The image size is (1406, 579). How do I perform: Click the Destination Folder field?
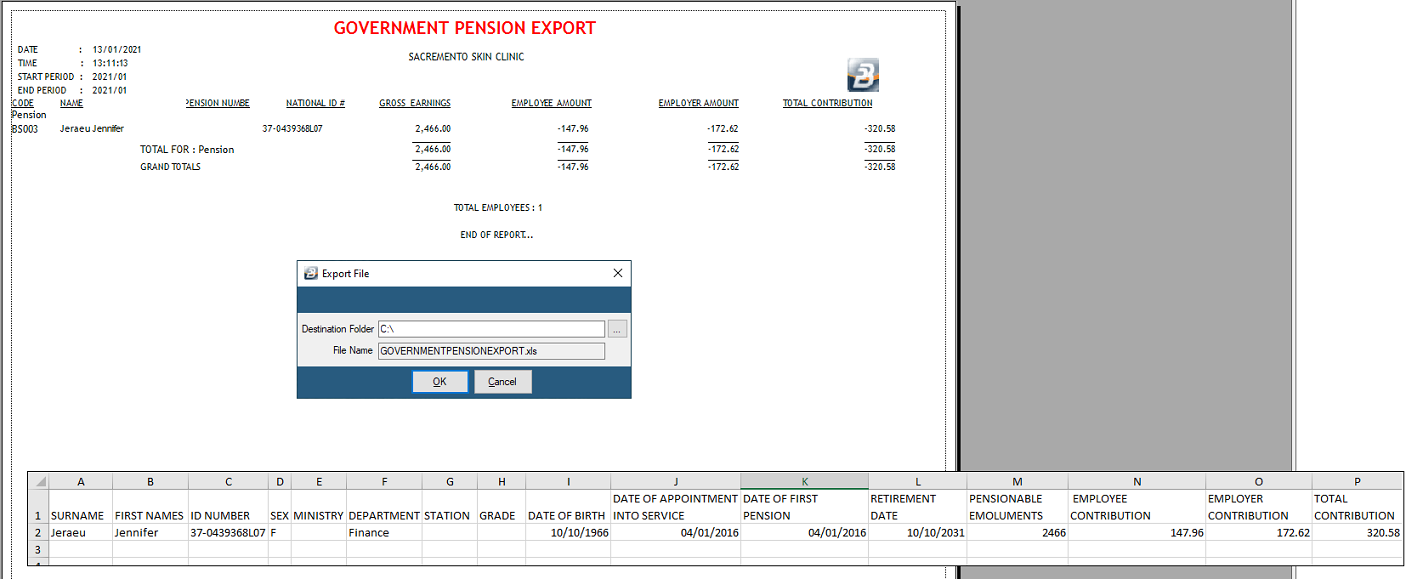point(491,328)
